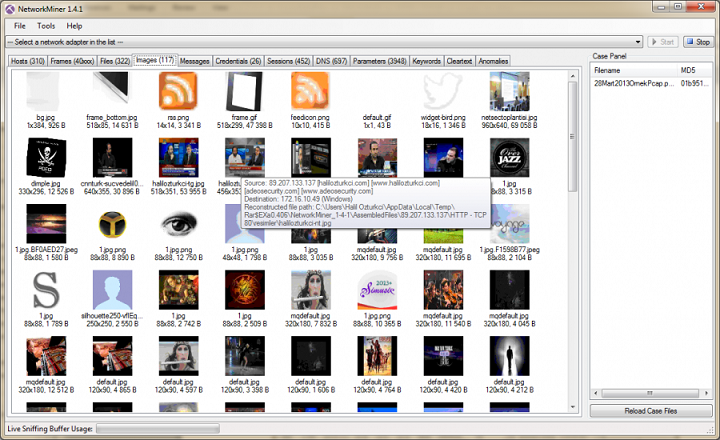Select the 28Mart2013OrnekPcap case file row

point(651,83)
